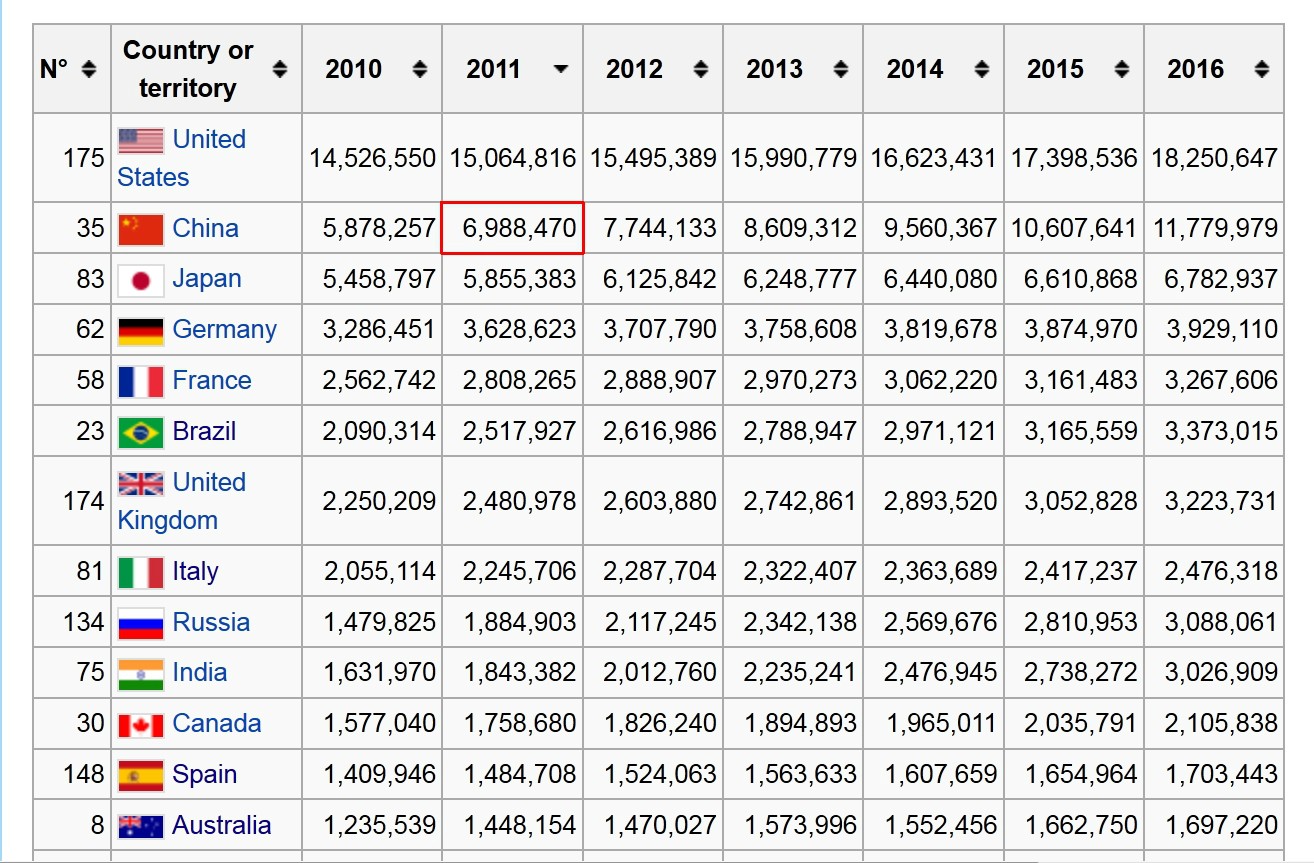Screen dimensions: 1314x863
Task: Click the Canada flag icon
Action: (x=141, y=725)
